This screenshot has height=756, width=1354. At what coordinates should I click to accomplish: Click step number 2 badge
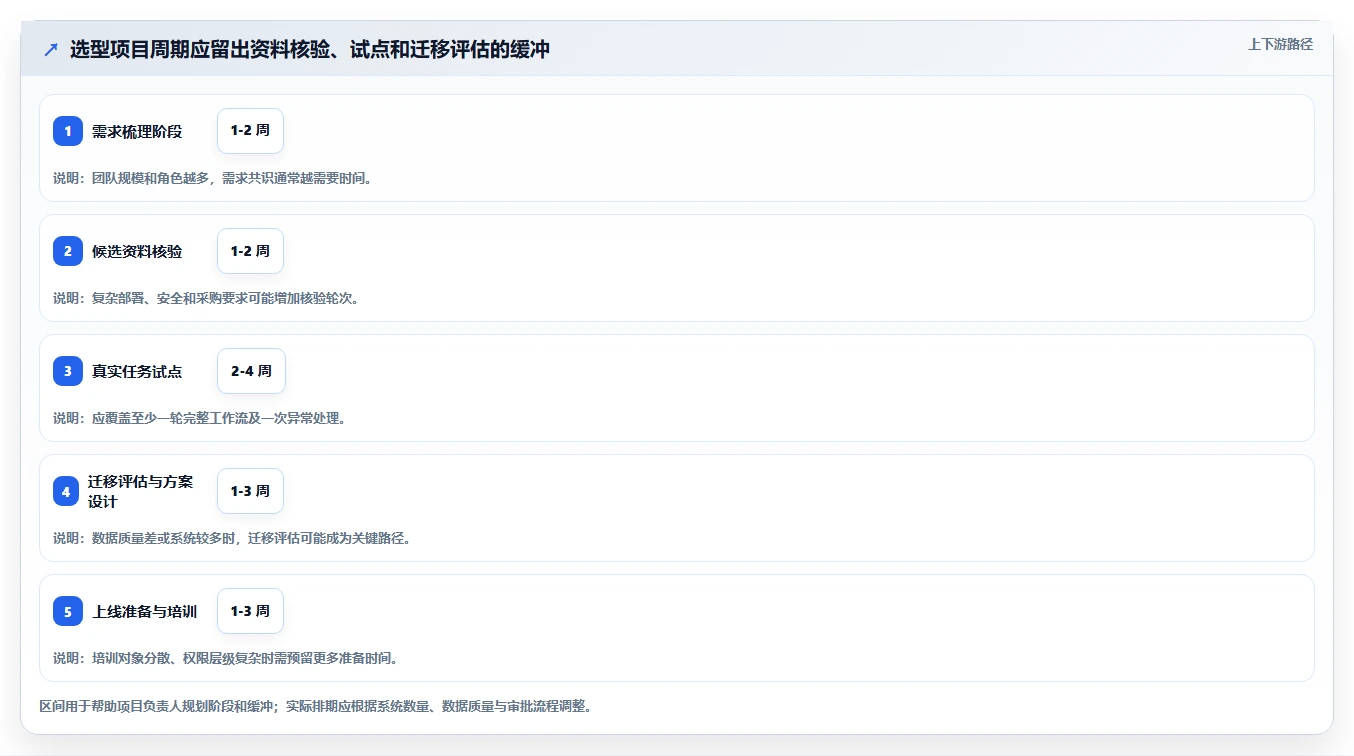(x=68, y=251)
